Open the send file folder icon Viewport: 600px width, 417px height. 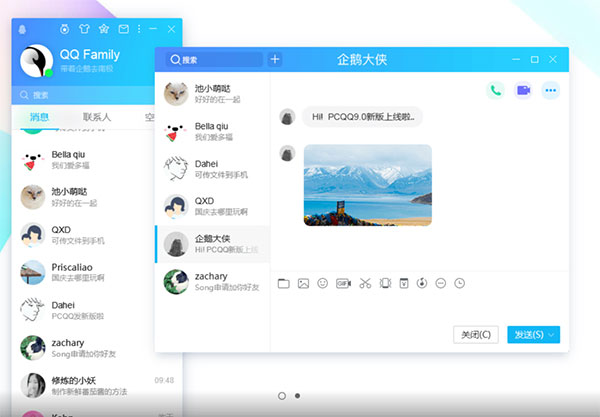click(x=284, y=284)
